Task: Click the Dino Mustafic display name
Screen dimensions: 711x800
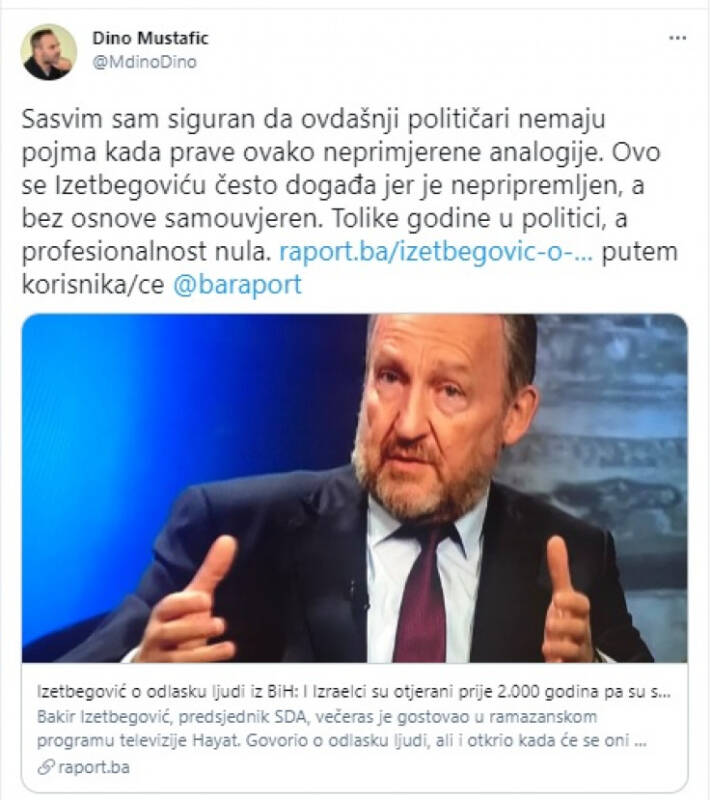Action: point(150,38)
